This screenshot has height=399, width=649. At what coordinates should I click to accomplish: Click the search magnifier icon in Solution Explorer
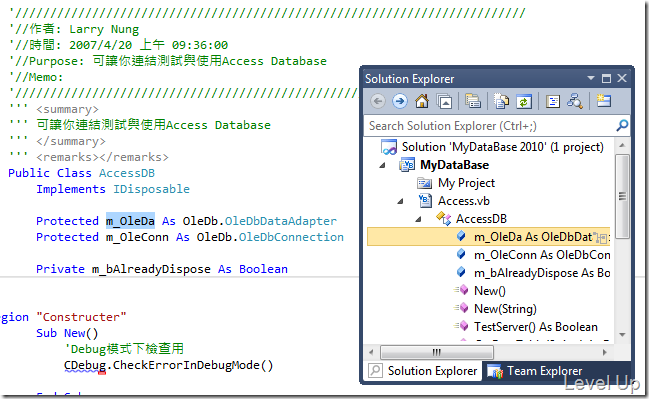622,125
